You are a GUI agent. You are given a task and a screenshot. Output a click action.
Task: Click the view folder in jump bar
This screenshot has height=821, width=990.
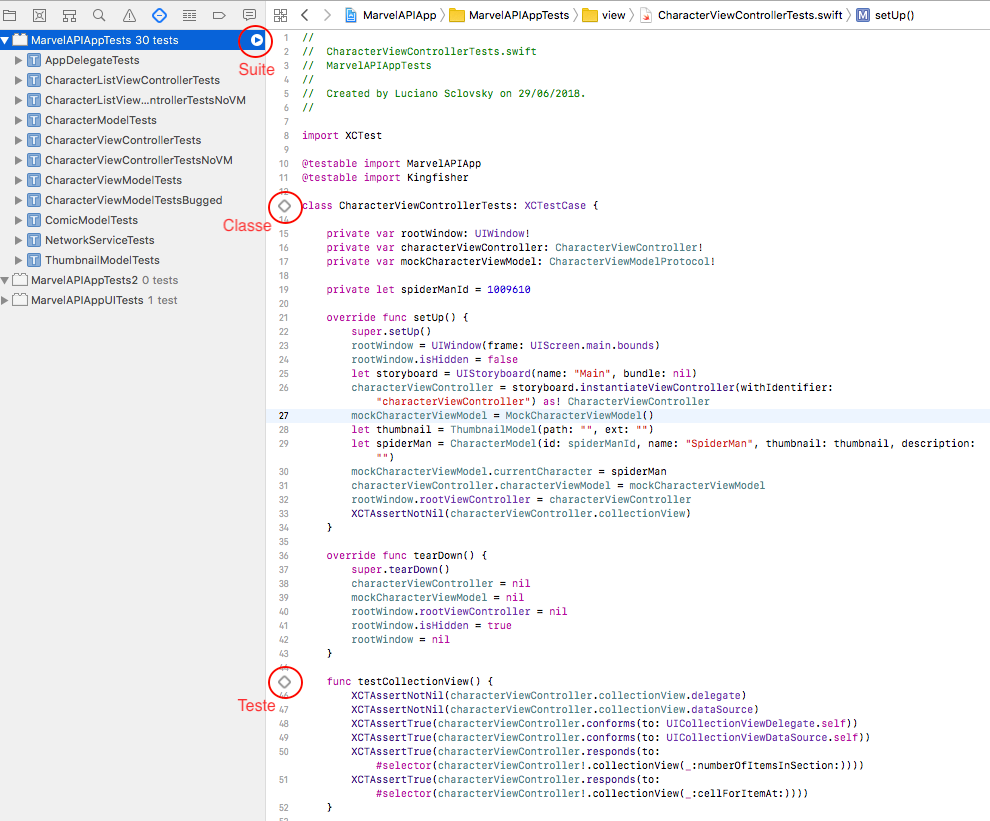[604, 15]
